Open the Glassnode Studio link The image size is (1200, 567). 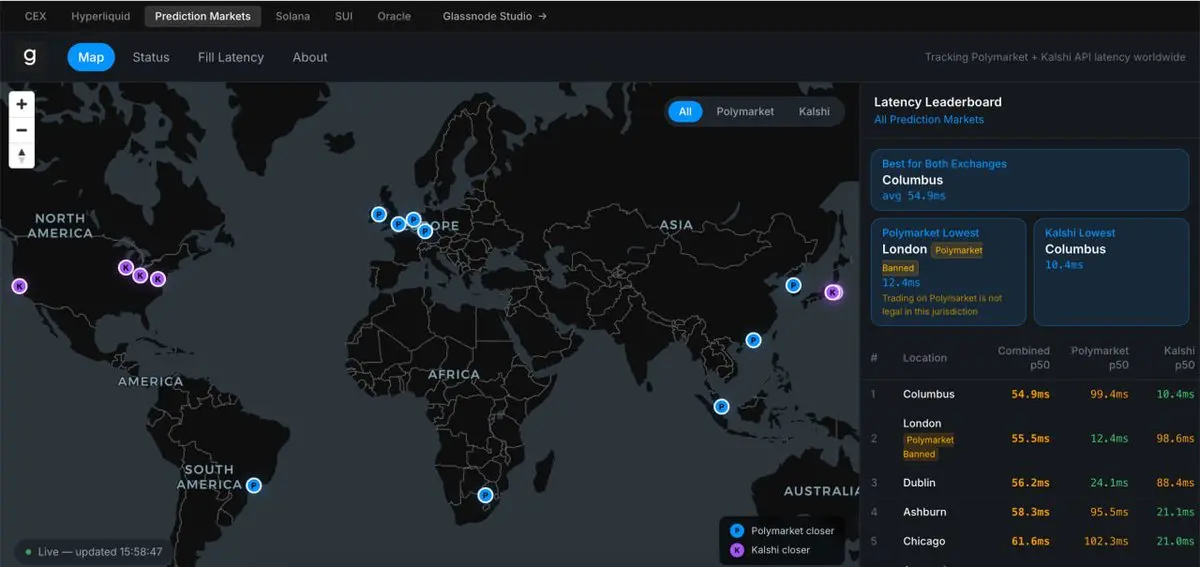tap(495, 16)
